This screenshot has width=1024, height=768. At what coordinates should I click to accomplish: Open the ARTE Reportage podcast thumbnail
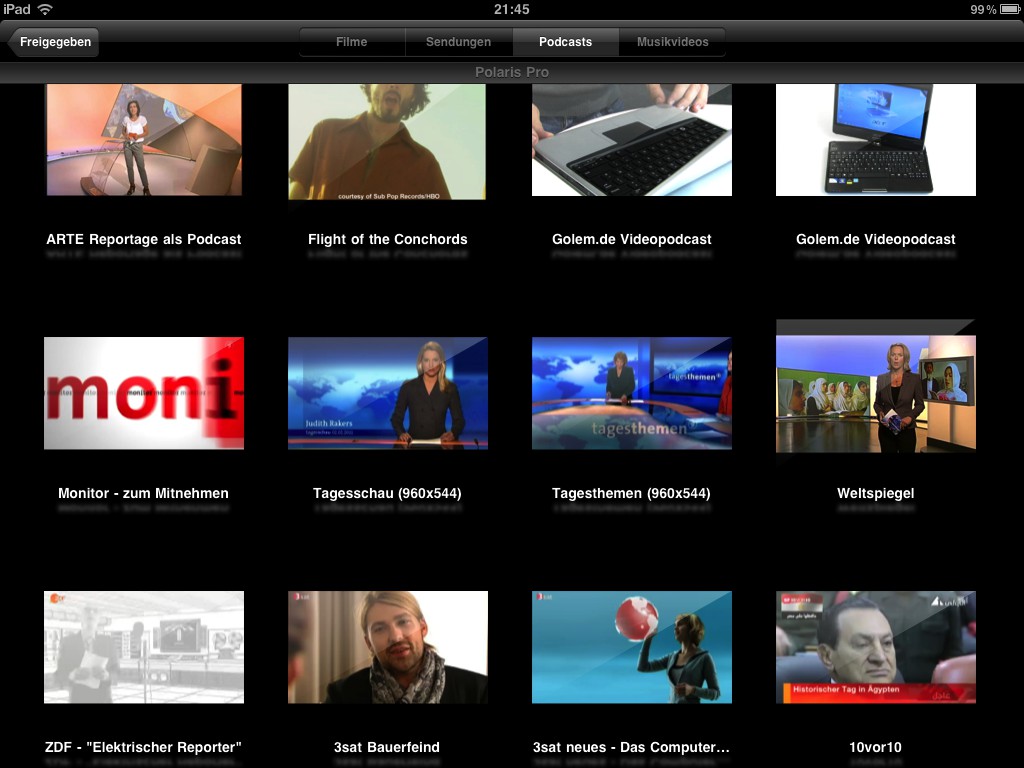click(144, 140)
